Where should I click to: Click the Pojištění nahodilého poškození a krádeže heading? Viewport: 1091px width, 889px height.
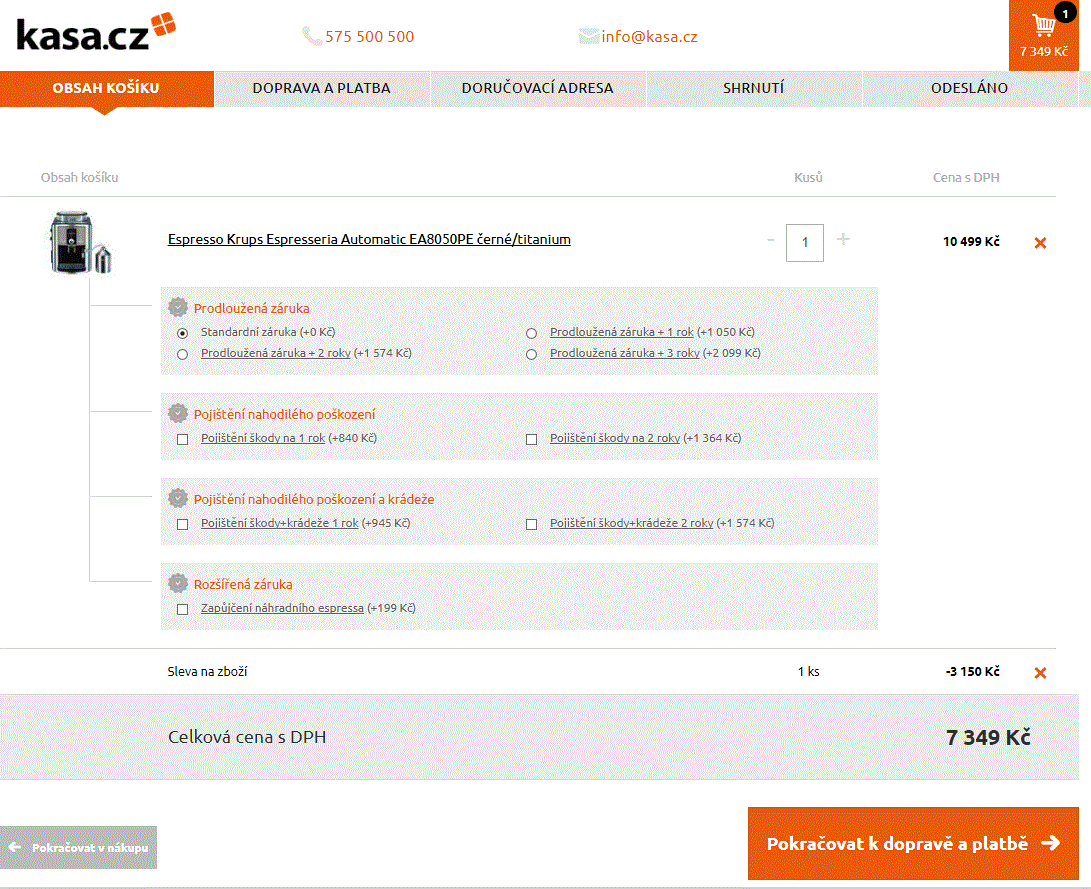314,499
